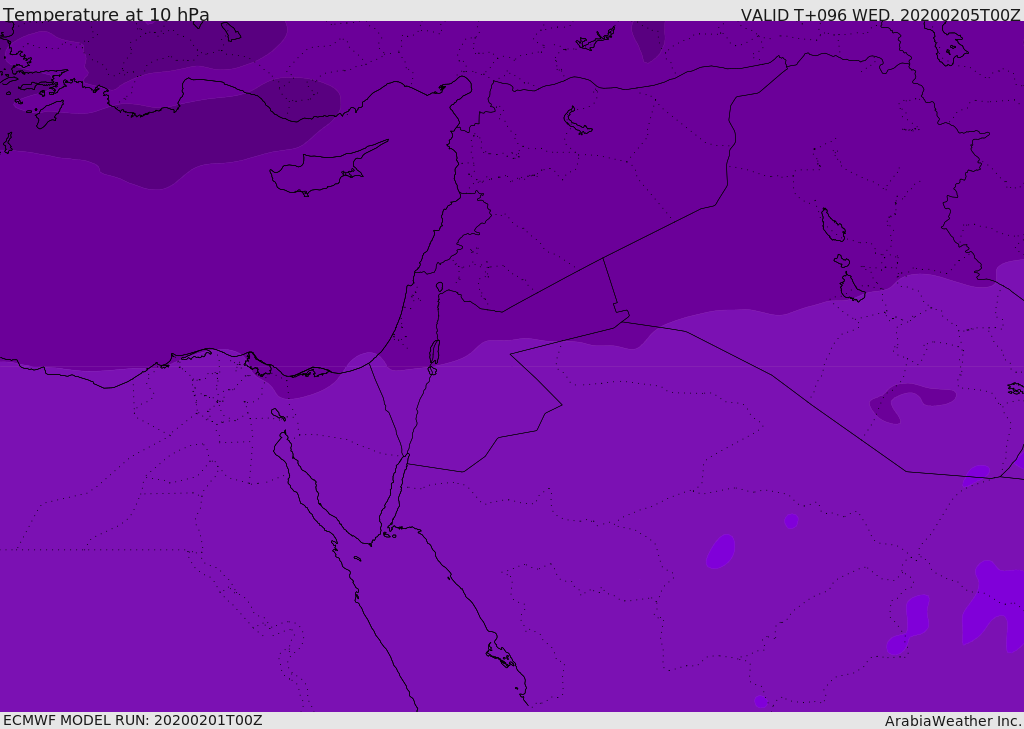Click the small dark purple patch near the top of the map
The height and width of the screenshot is (729, 1024).
[x=648, y=40]
